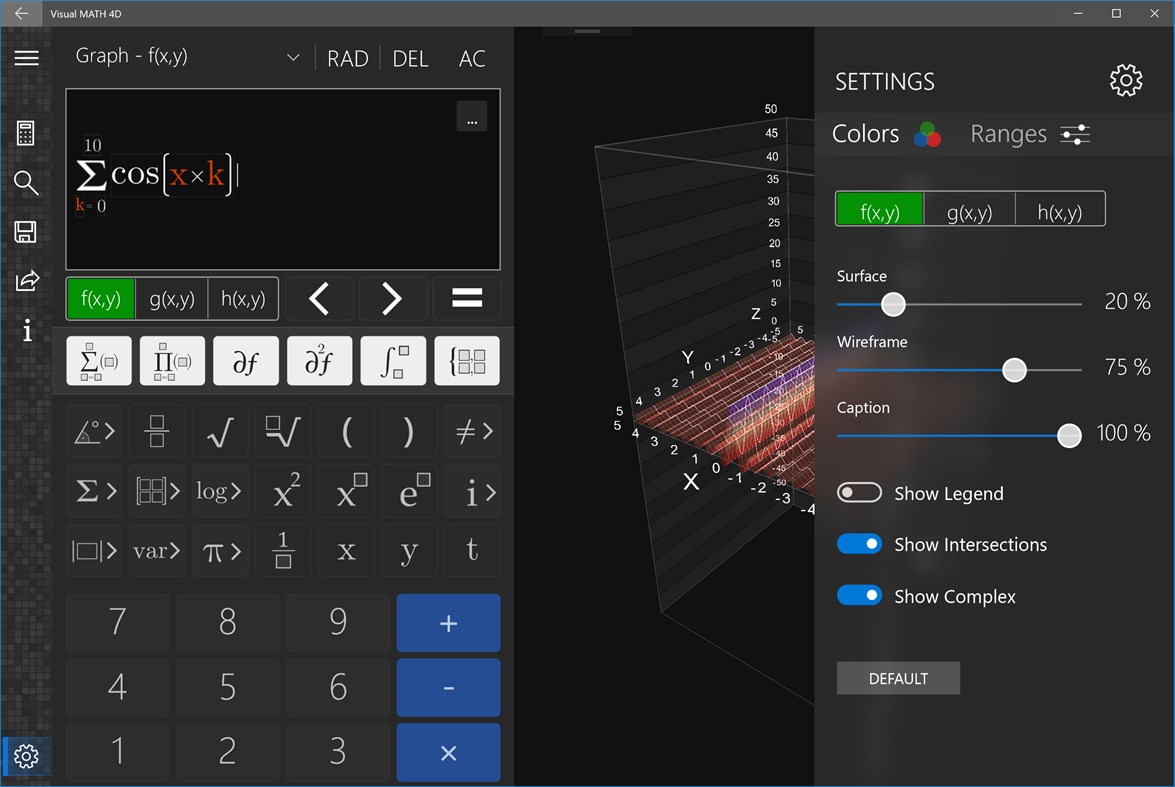Insert the fraction template
This screenshot has height=787, width=1175.
tap(157, 431)
